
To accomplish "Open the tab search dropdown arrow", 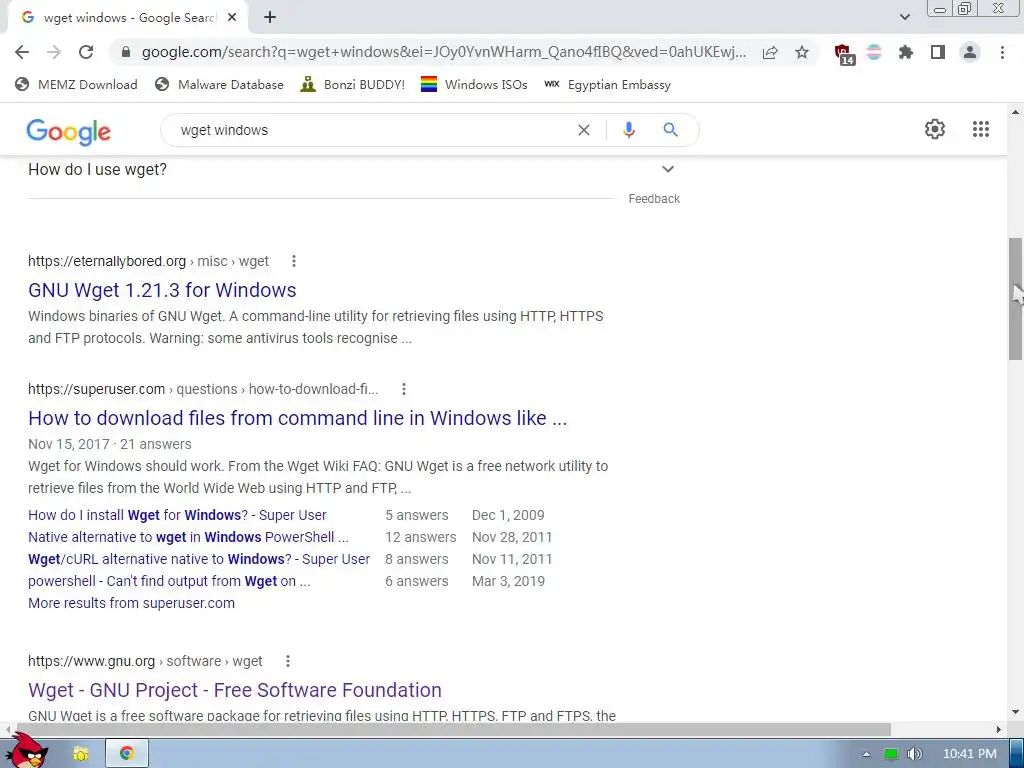I will tap(904, 18).
